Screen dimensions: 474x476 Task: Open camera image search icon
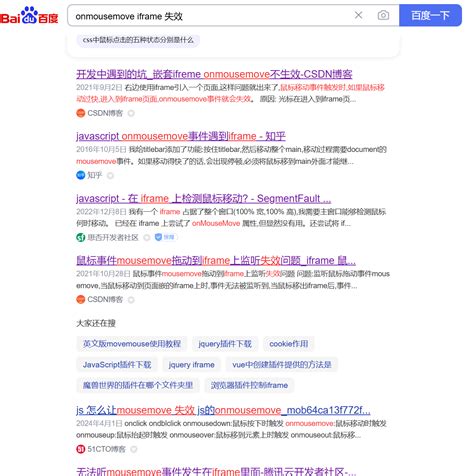[x=383, y=15]
